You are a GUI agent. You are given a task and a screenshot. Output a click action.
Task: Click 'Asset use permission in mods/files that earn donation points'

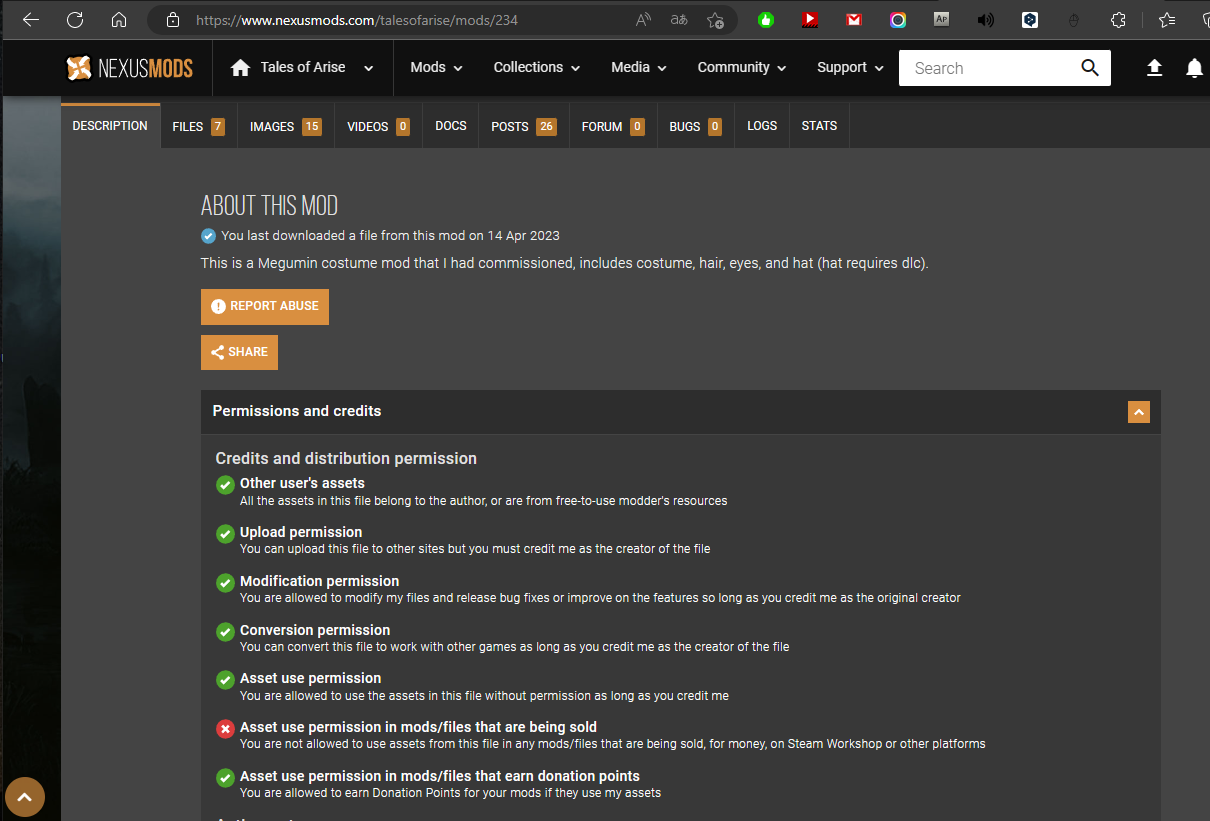440,776
